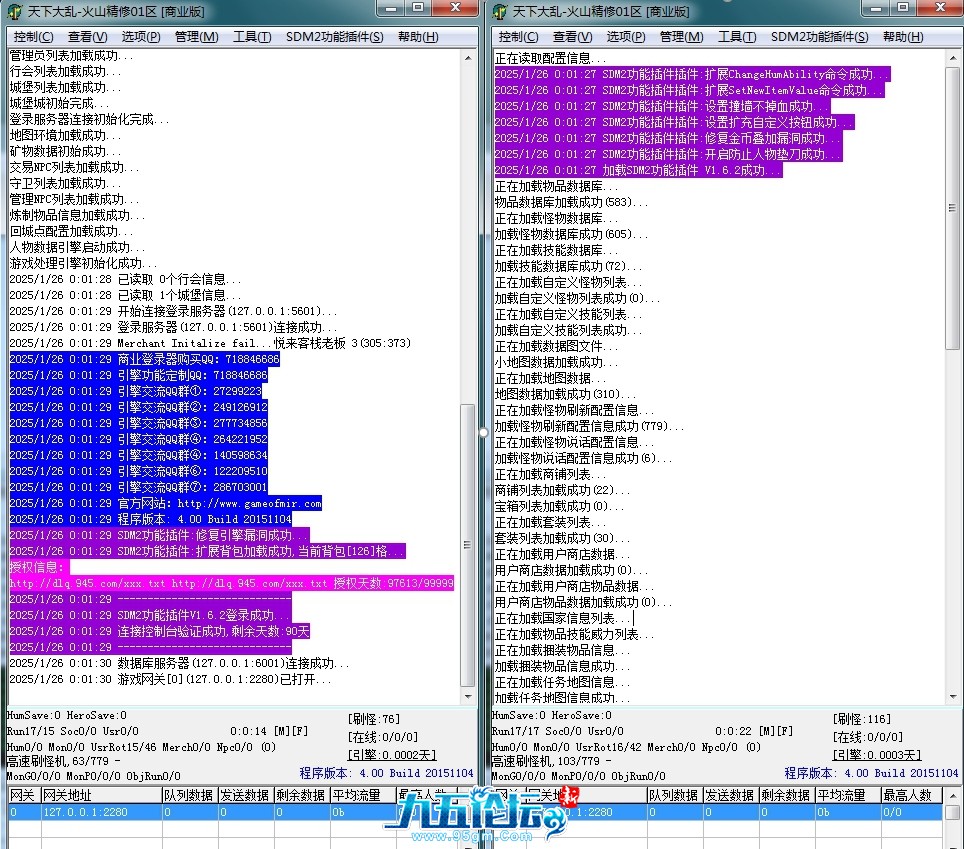964x849 pixels.
Task: Maximize the right server window
Action: (903, 8)
